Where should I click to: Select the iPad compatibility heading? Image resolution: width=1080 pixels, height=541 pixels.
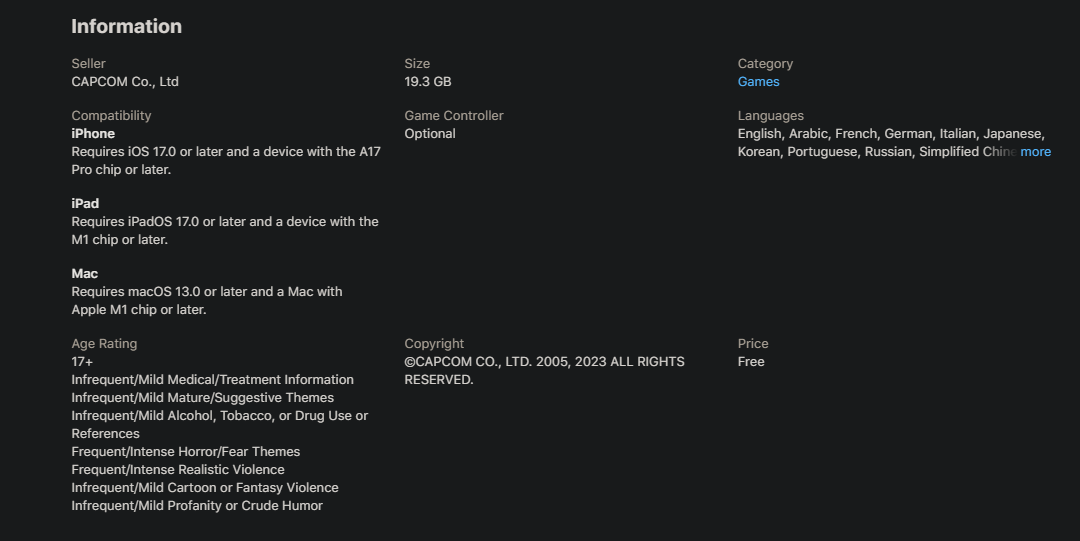click(x=85, y=204)
